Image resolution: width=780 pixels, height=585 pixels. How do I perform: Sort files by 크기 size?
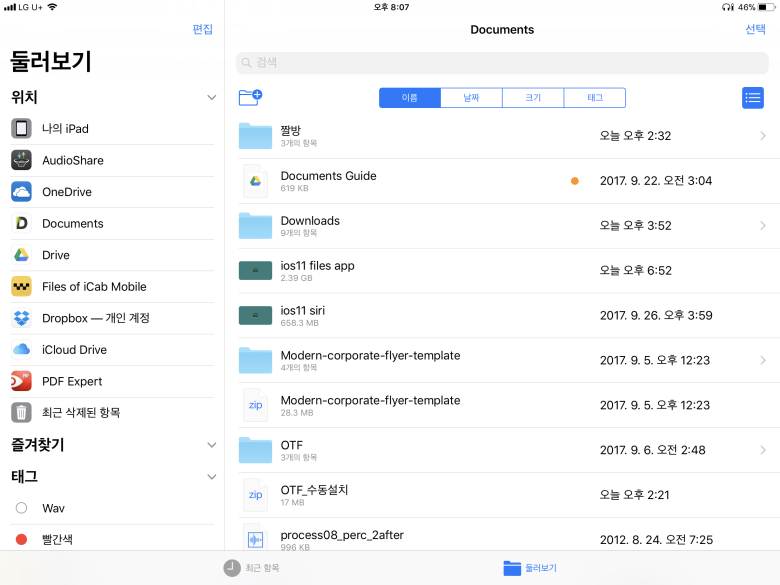[533, 98]
